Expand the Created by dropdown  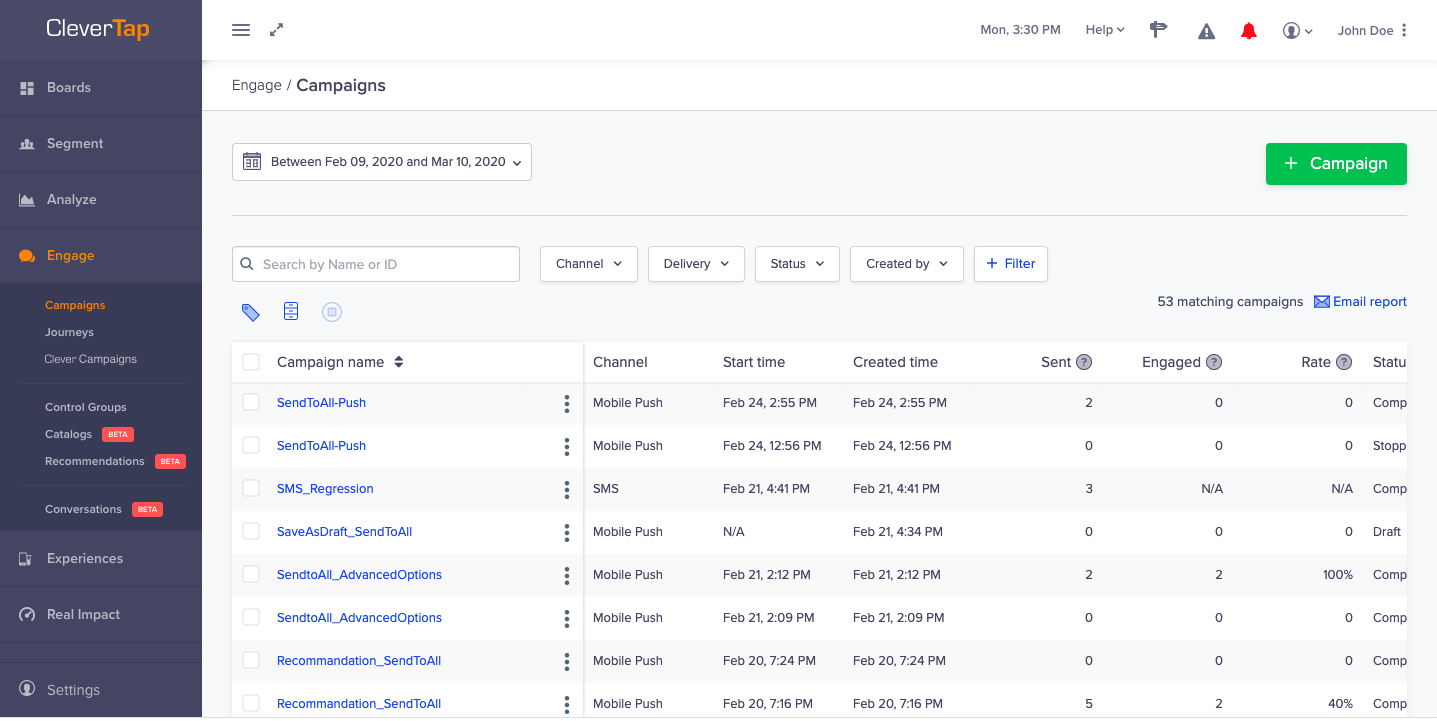(x=906, y=263)
